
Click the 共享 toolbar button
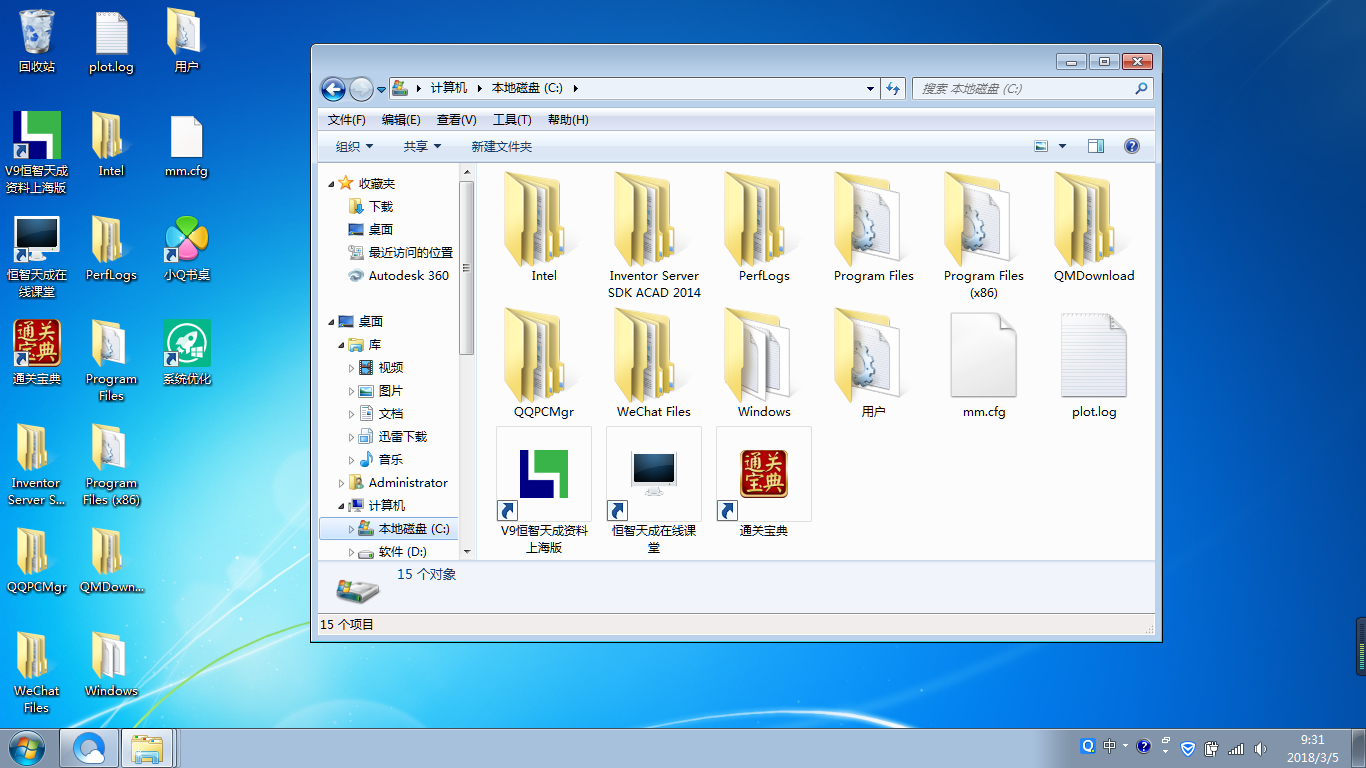pos(422,146)
